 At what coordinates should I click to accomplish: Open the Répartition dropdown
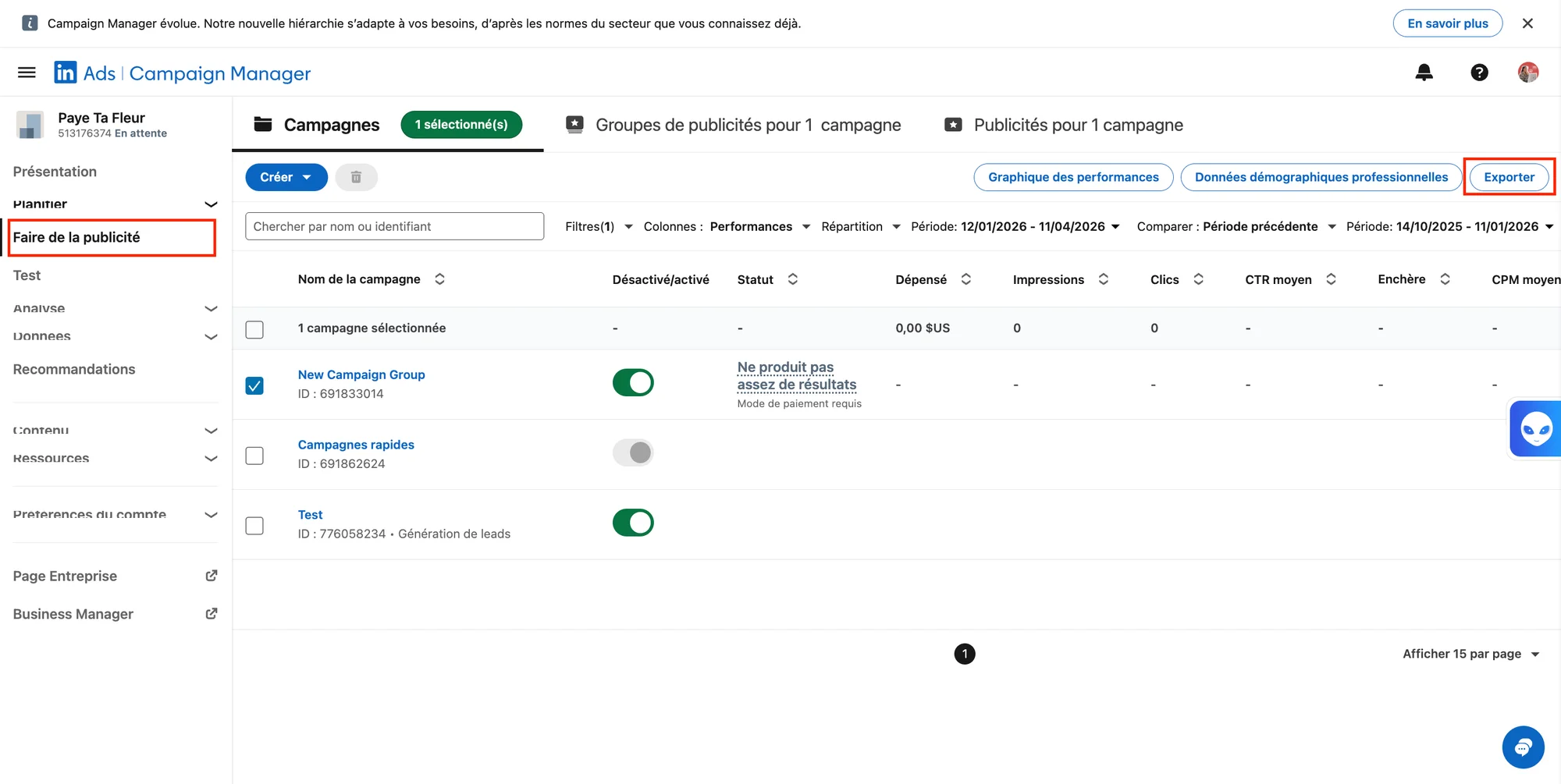(x=861, y=226)
